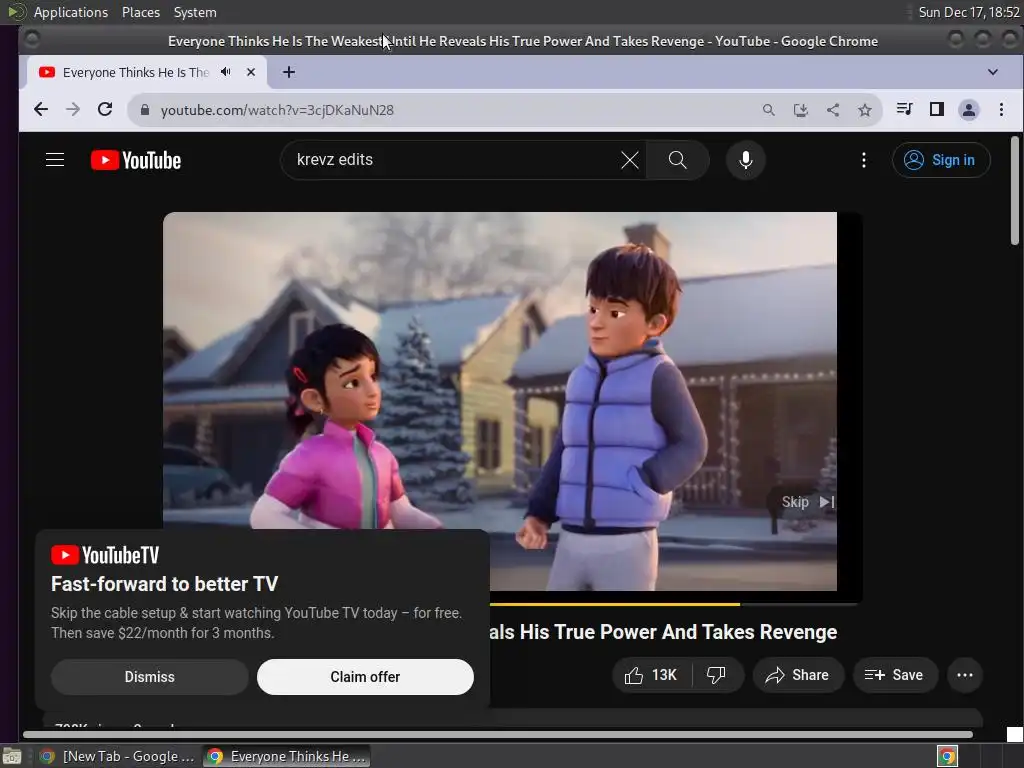This screenshot has height=768, width=1024.
Task: Click the page vertical scrollbar
Action: pyautogui.click(x=1015, y=191)
